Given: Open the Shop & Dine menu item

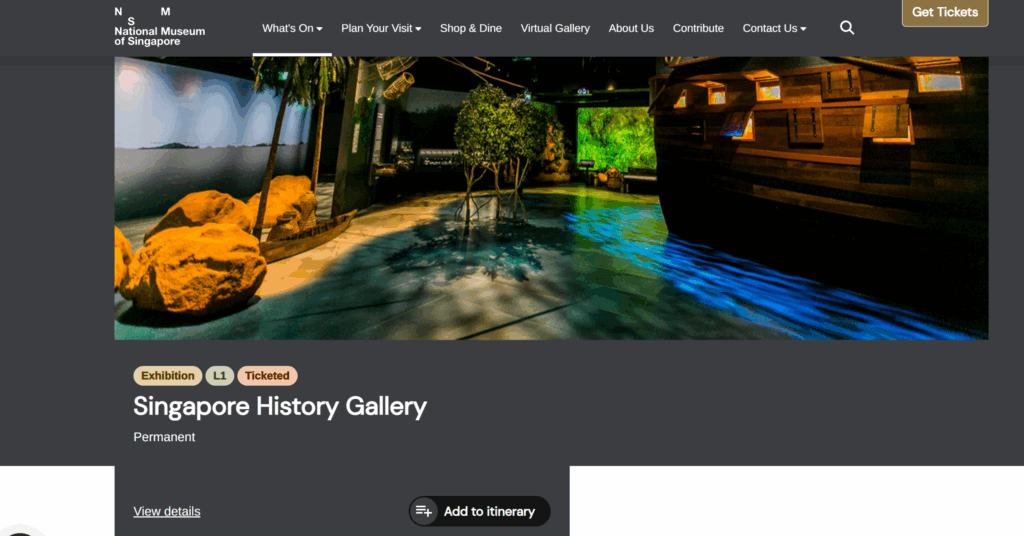Looking at the screenshot, I should 470,28.
